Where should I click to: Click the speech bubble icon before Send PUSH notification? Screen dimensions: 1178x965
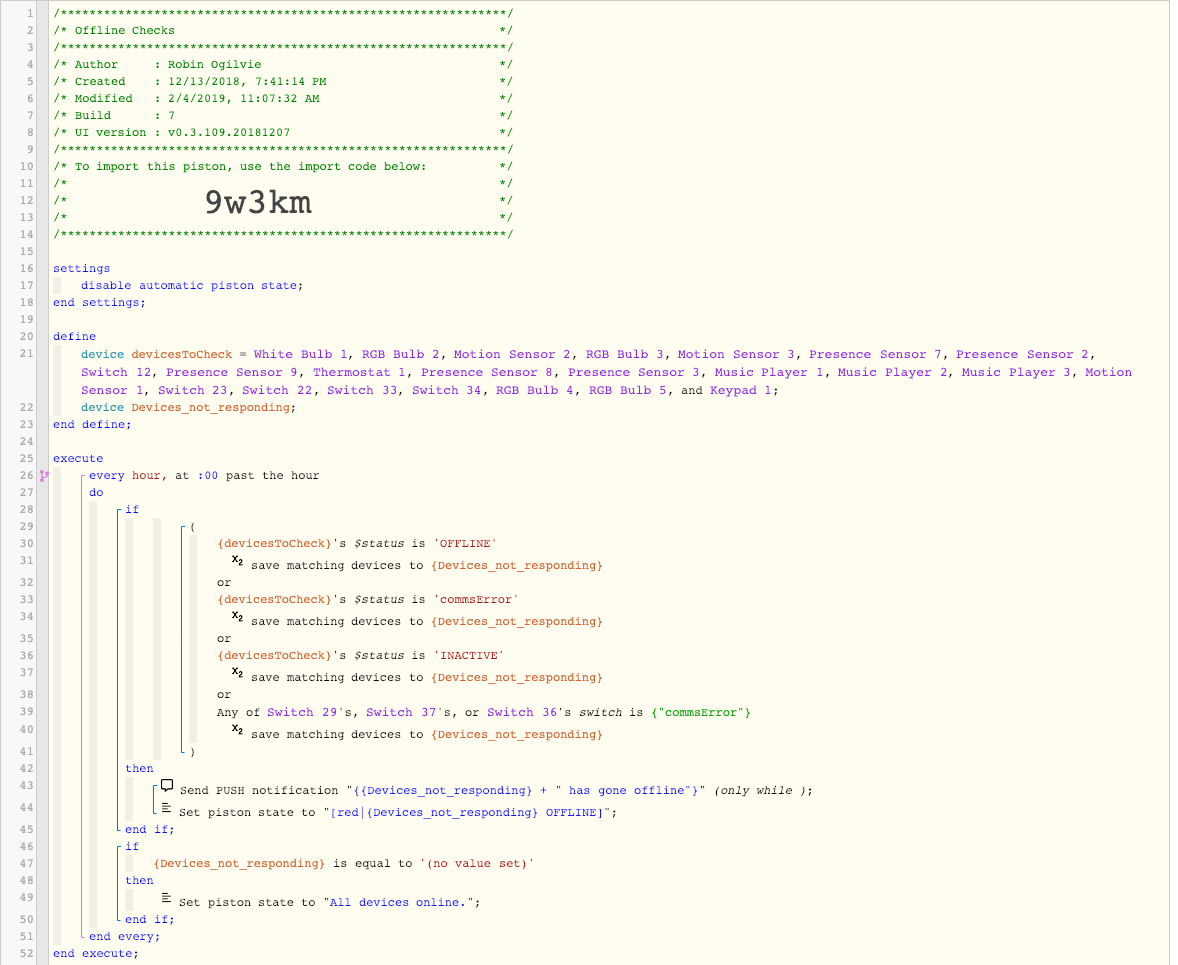tap(167, 786)
